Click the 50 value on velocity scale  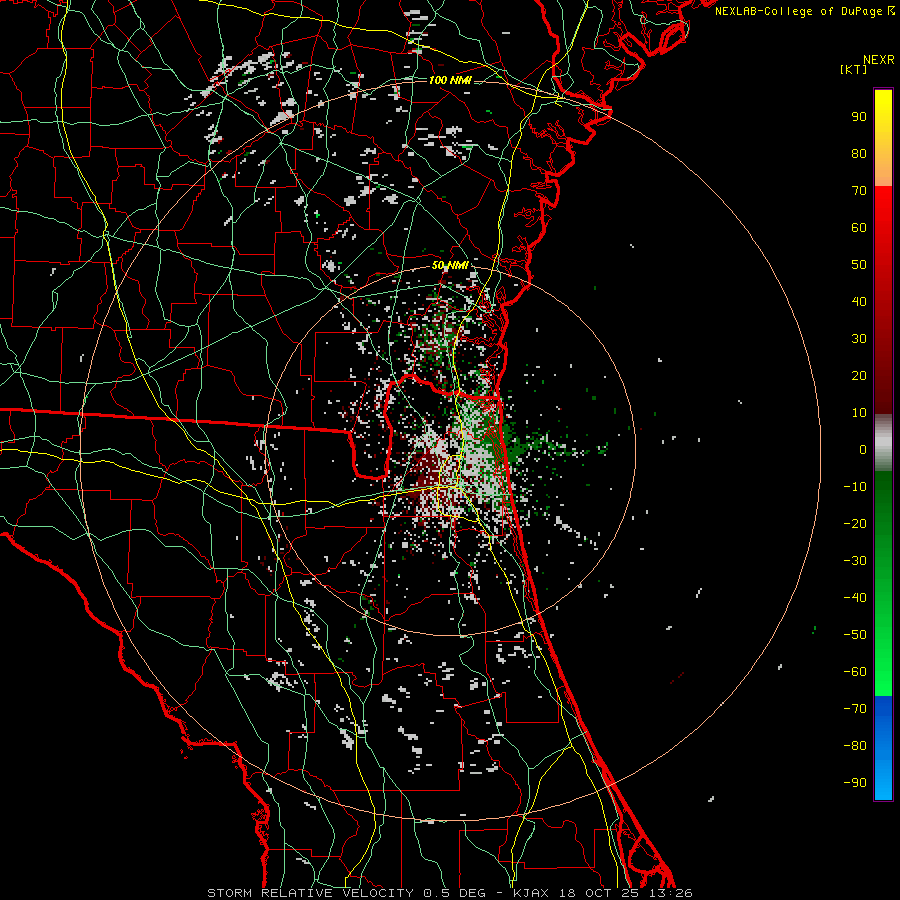click(x=859, y=265)
